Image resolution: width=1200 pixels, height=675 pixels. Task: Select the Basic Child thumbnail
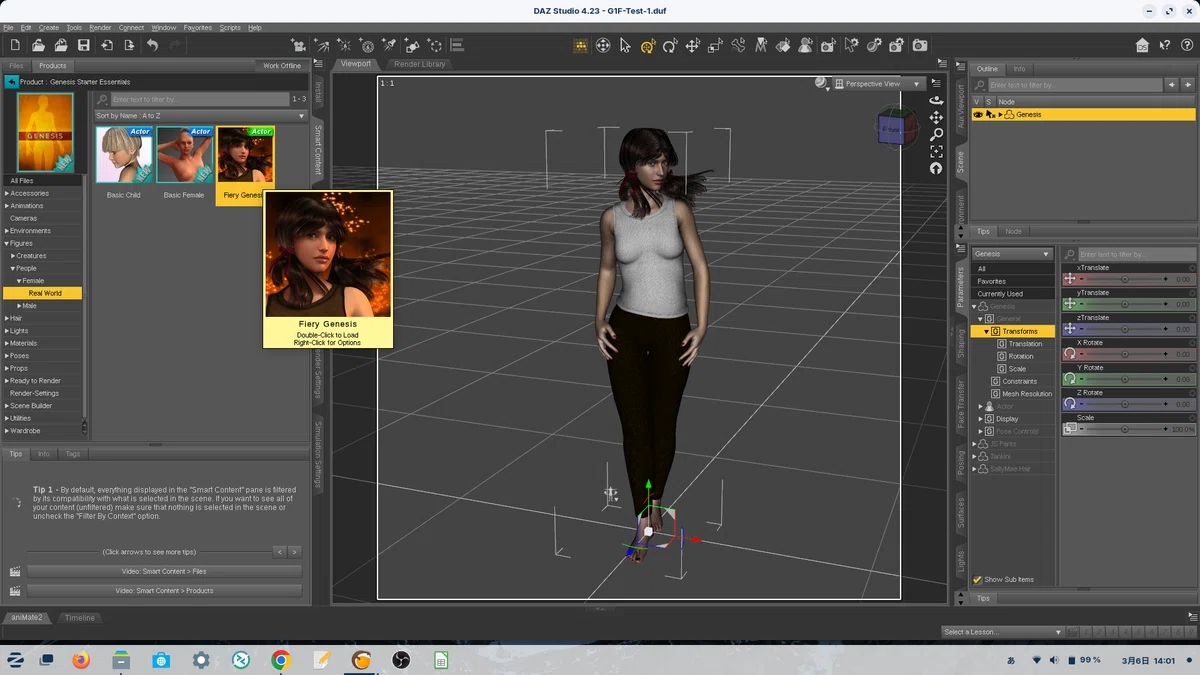point(124,155)
